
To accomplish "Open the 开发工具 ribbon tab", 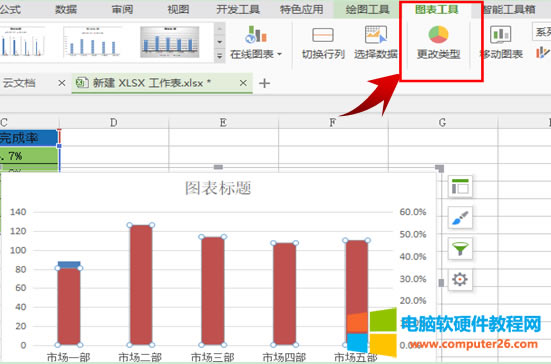I will click(238, 9).
